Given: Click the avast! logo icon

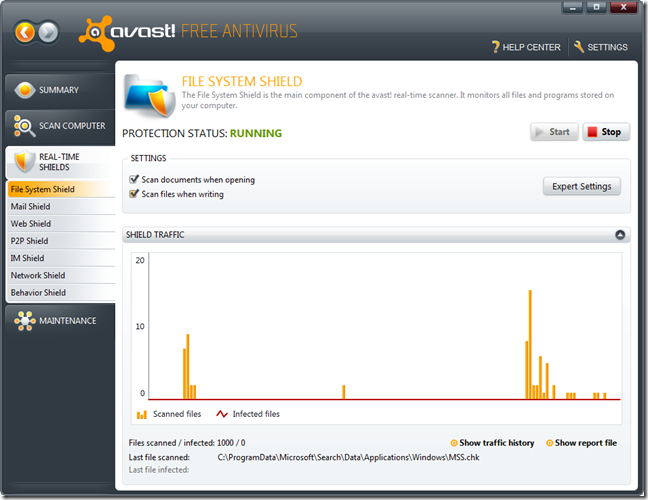Looking at the screenshot, I should point(97,33).
